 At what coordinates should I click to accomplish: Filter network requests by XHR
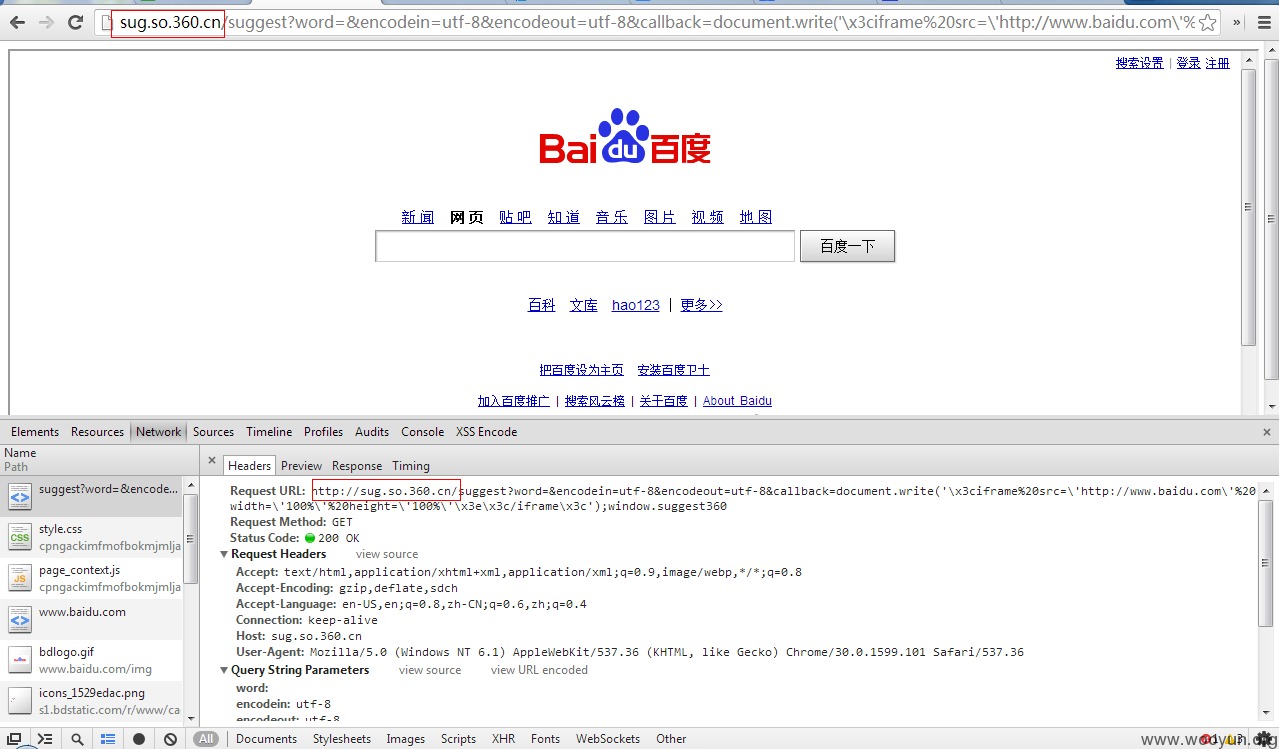[503, 739]
